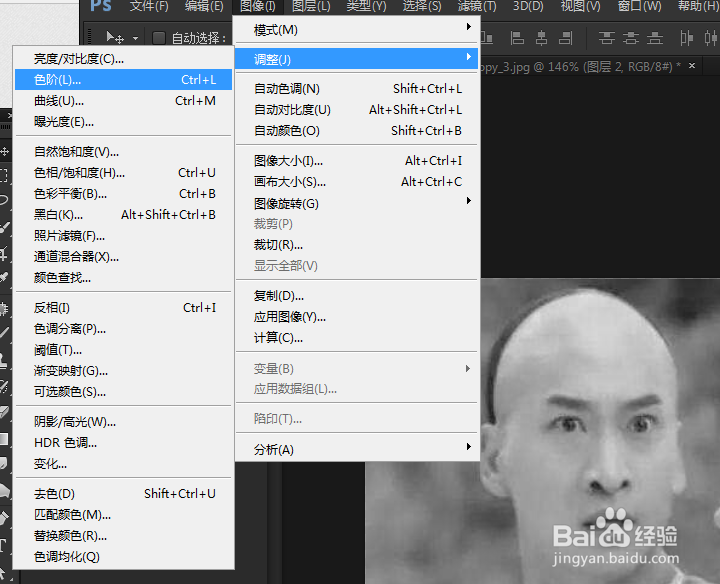Choose 黑白(K)... command
This screenshot has height=584, width=720.
124,214
